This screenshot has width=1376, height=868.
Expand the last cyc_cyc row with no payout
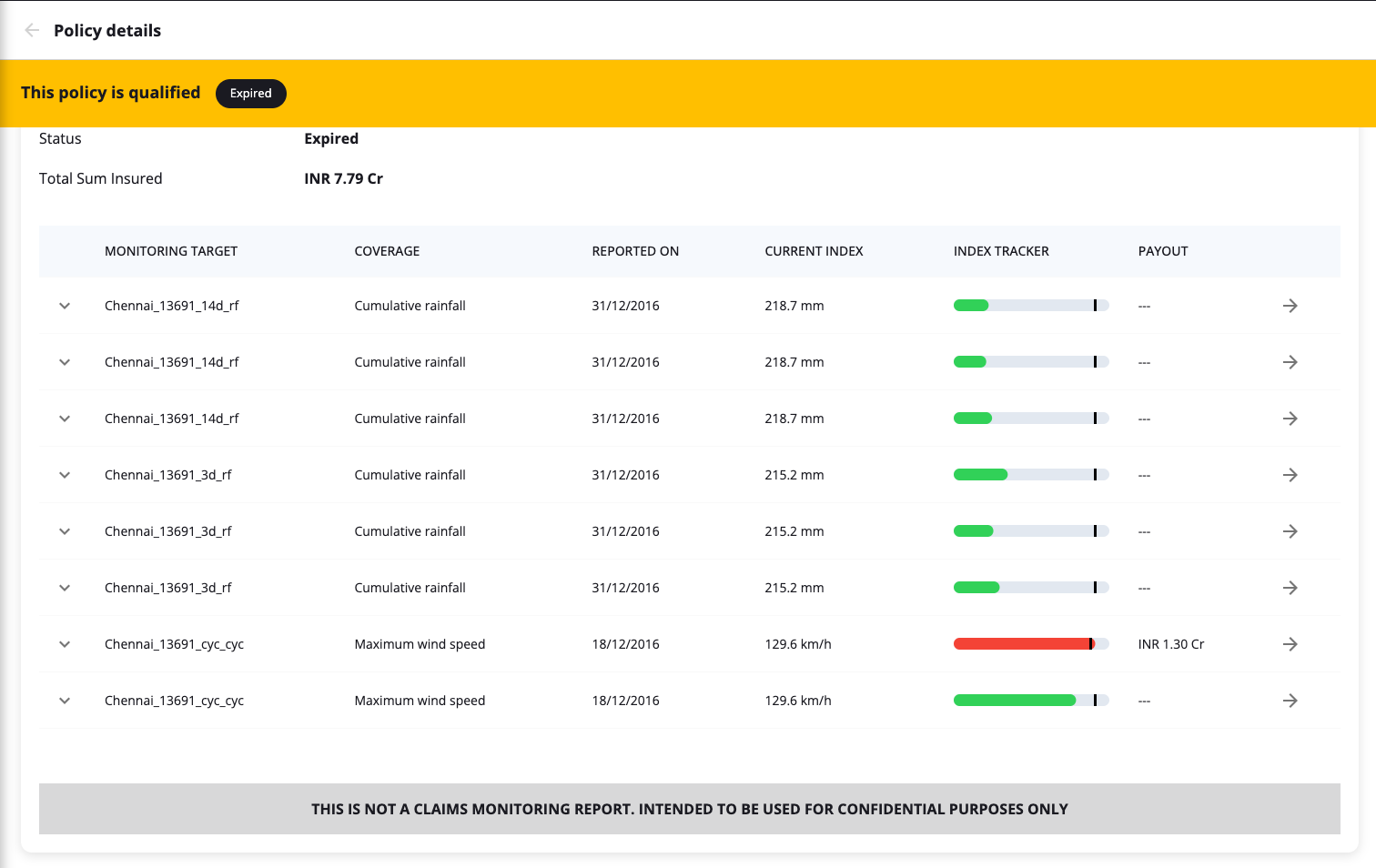(65, 701)
